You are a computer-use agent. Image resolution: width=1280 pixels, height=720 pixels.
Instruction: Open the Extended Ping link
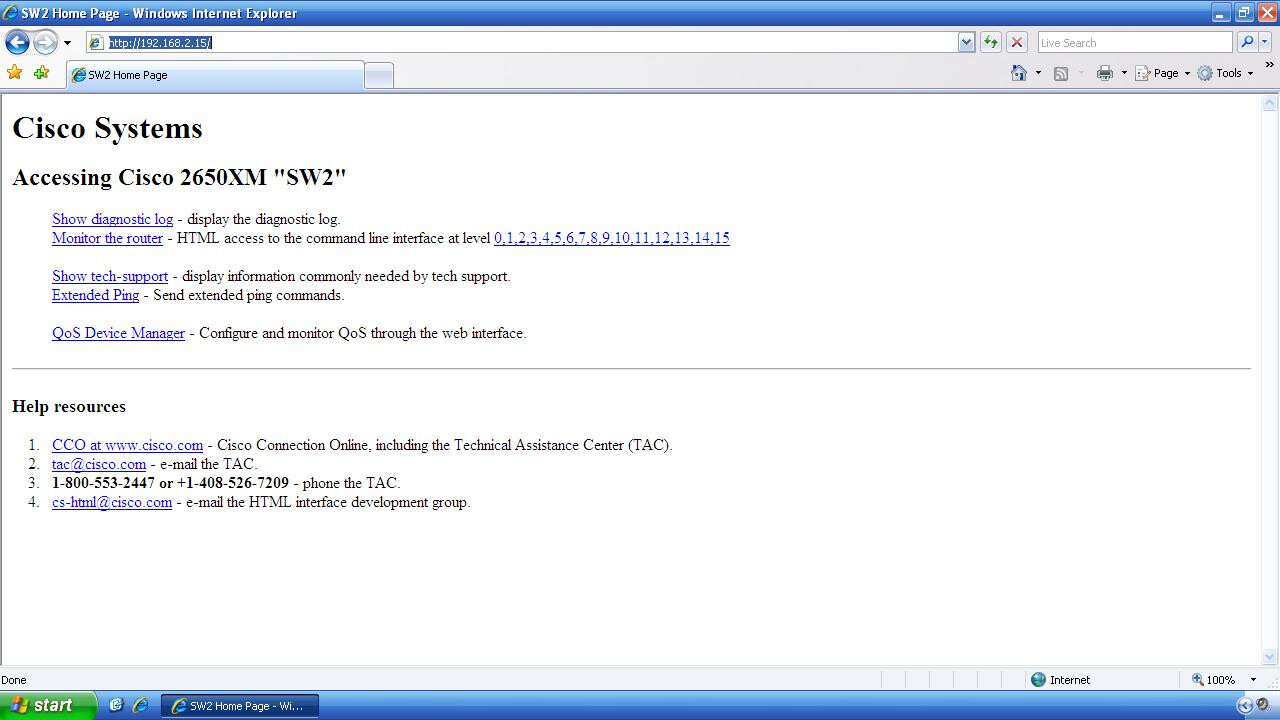coord(95,295)
